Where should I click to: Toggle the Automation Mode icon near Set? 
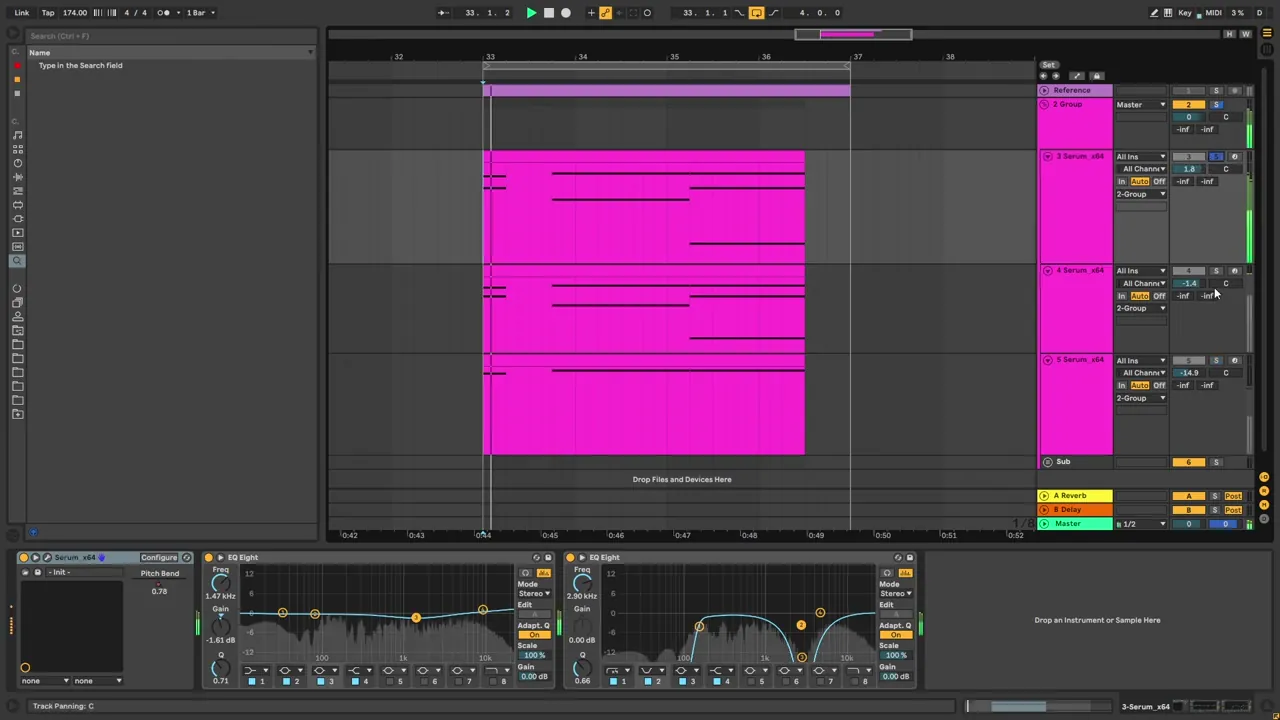click(x=1077, y=76)
